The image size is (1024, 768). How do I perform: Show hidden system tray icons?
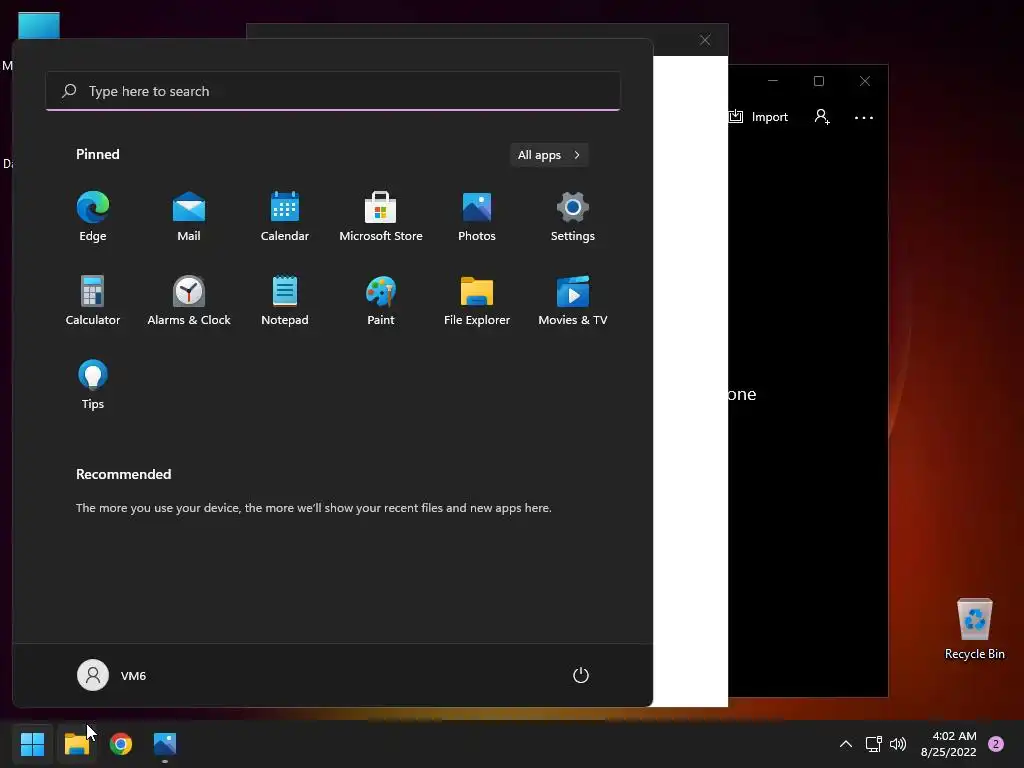coord(846,744)
